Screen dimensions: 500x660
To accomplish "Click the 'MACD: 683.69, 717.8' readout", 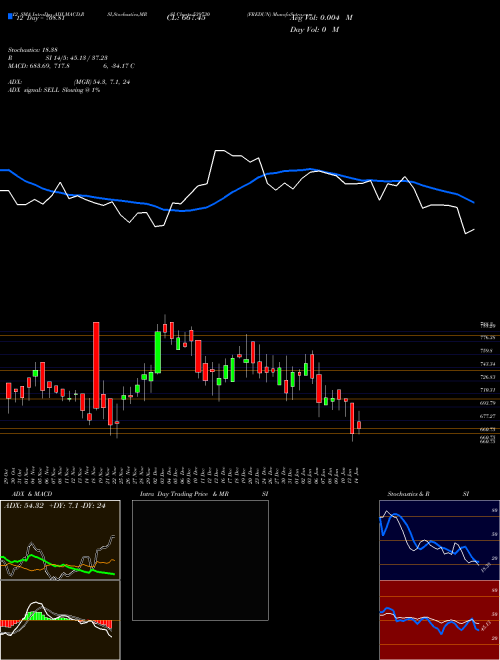I will [39, 66].
